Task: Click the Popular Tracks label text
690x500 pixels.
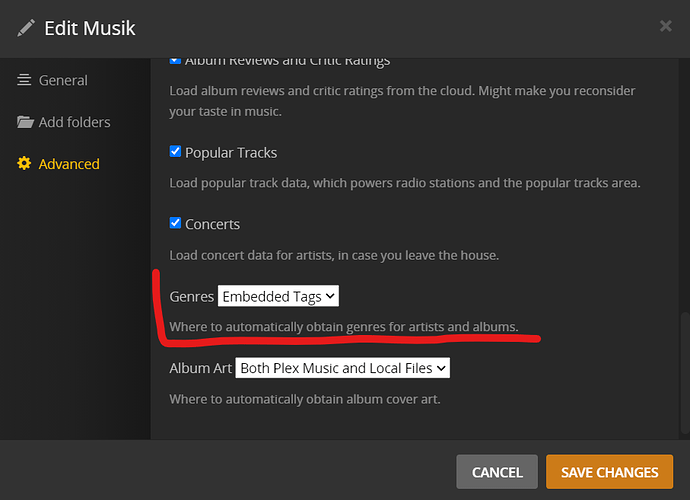Action: 231,153
